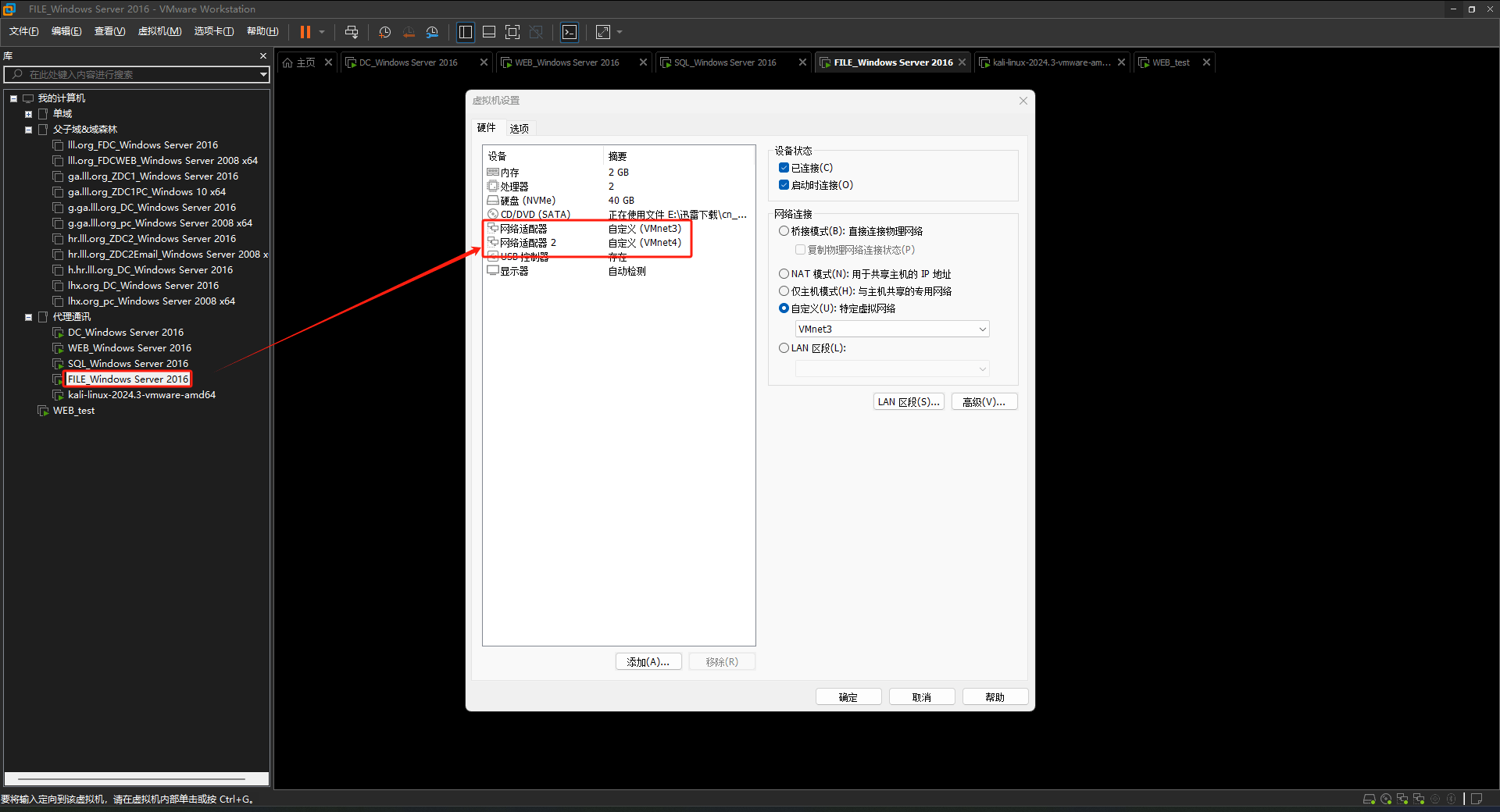Click the LAN 区段(S)... button
This screenshot has width=1500, height=812.
tap(909, 402)
